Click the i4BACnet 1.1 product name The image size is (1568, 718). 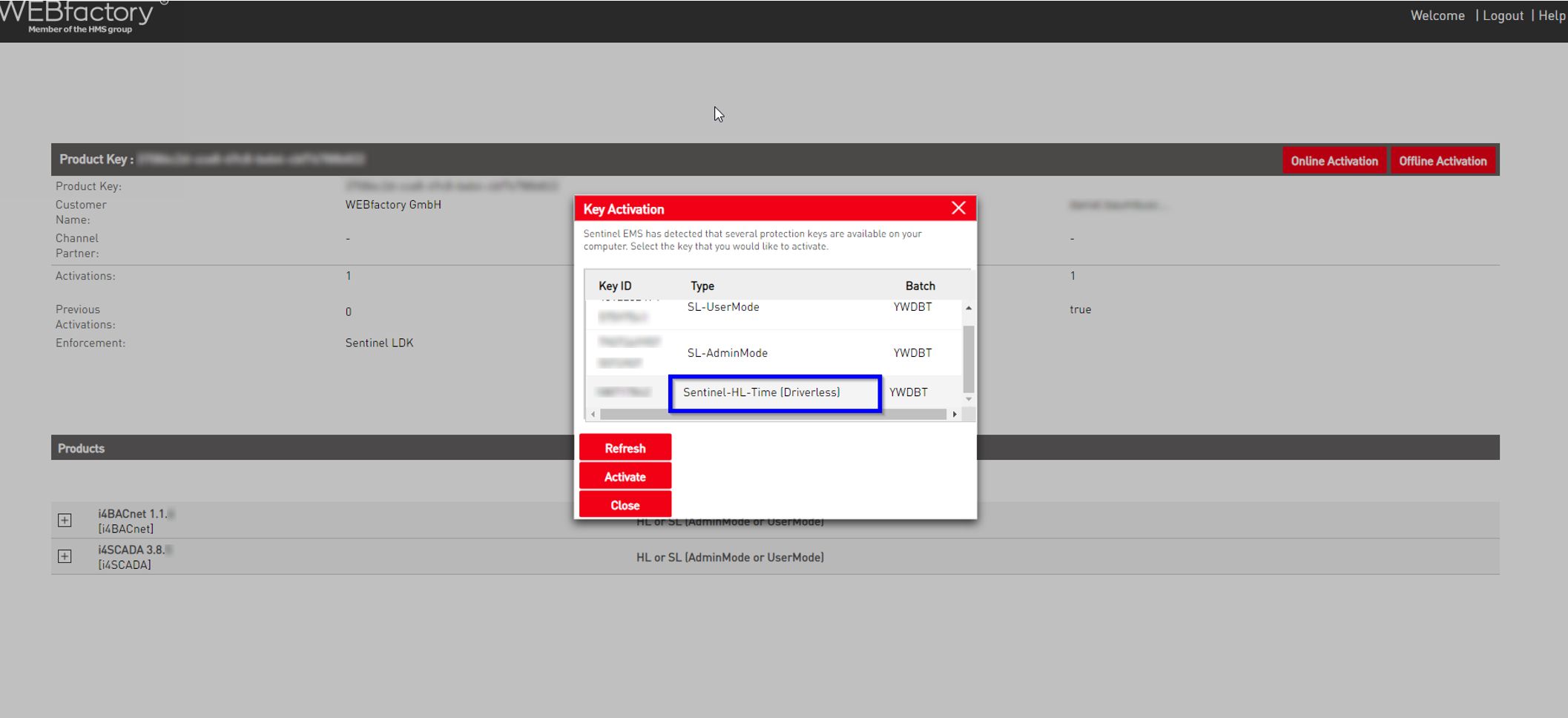tap(134, 514)
